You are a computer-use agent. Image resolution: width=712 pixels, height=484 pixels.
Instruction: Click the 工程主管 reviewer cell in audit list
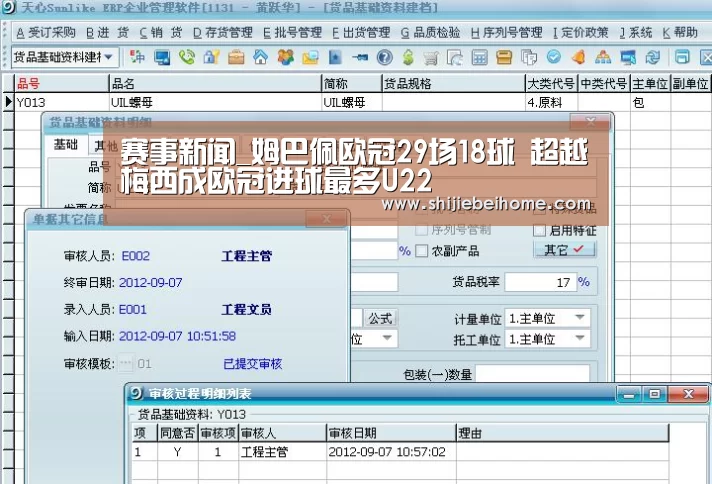click(282, 452)
